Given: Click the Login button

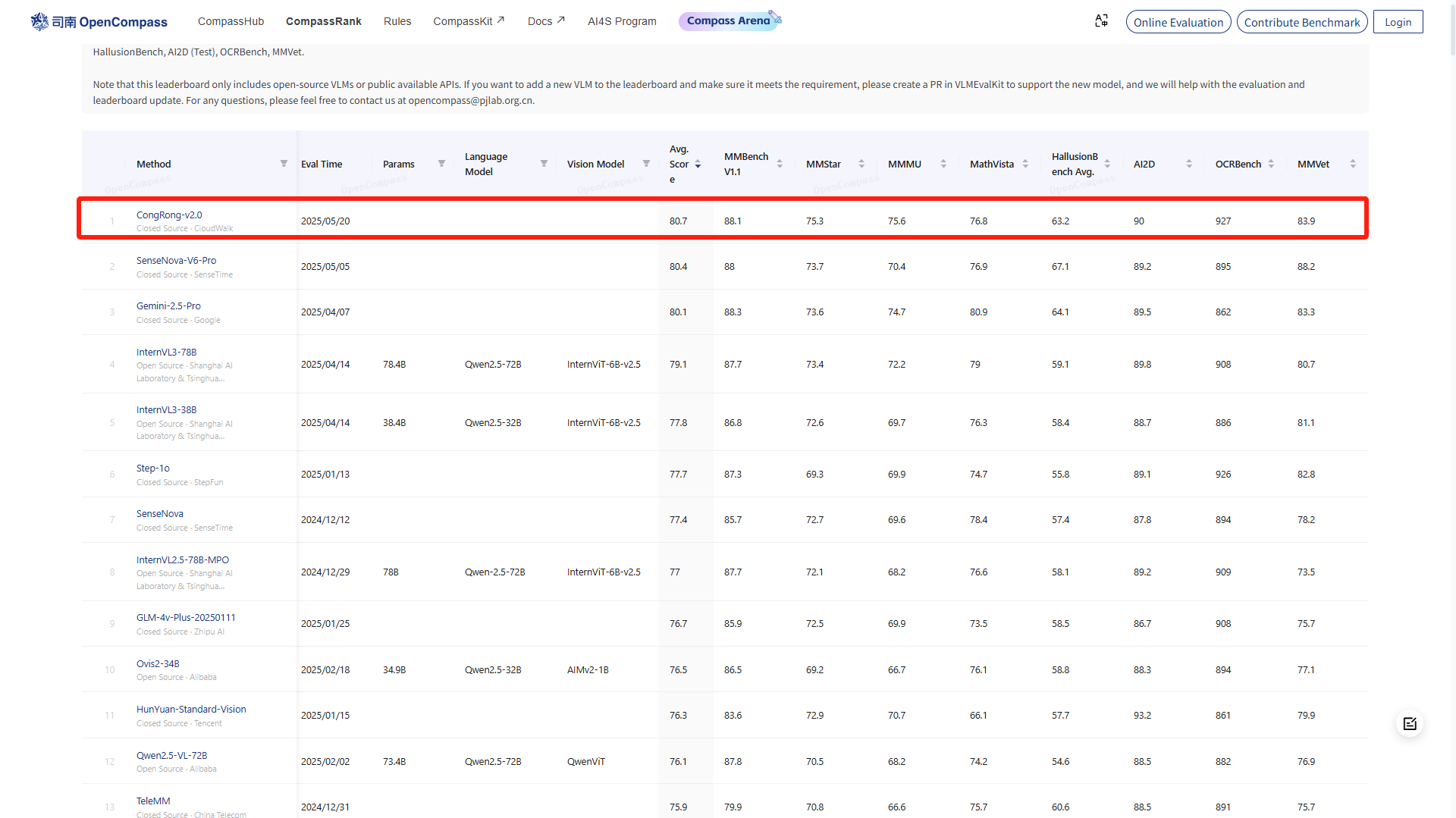Looking at the screenshot, I should (1398, 22).
